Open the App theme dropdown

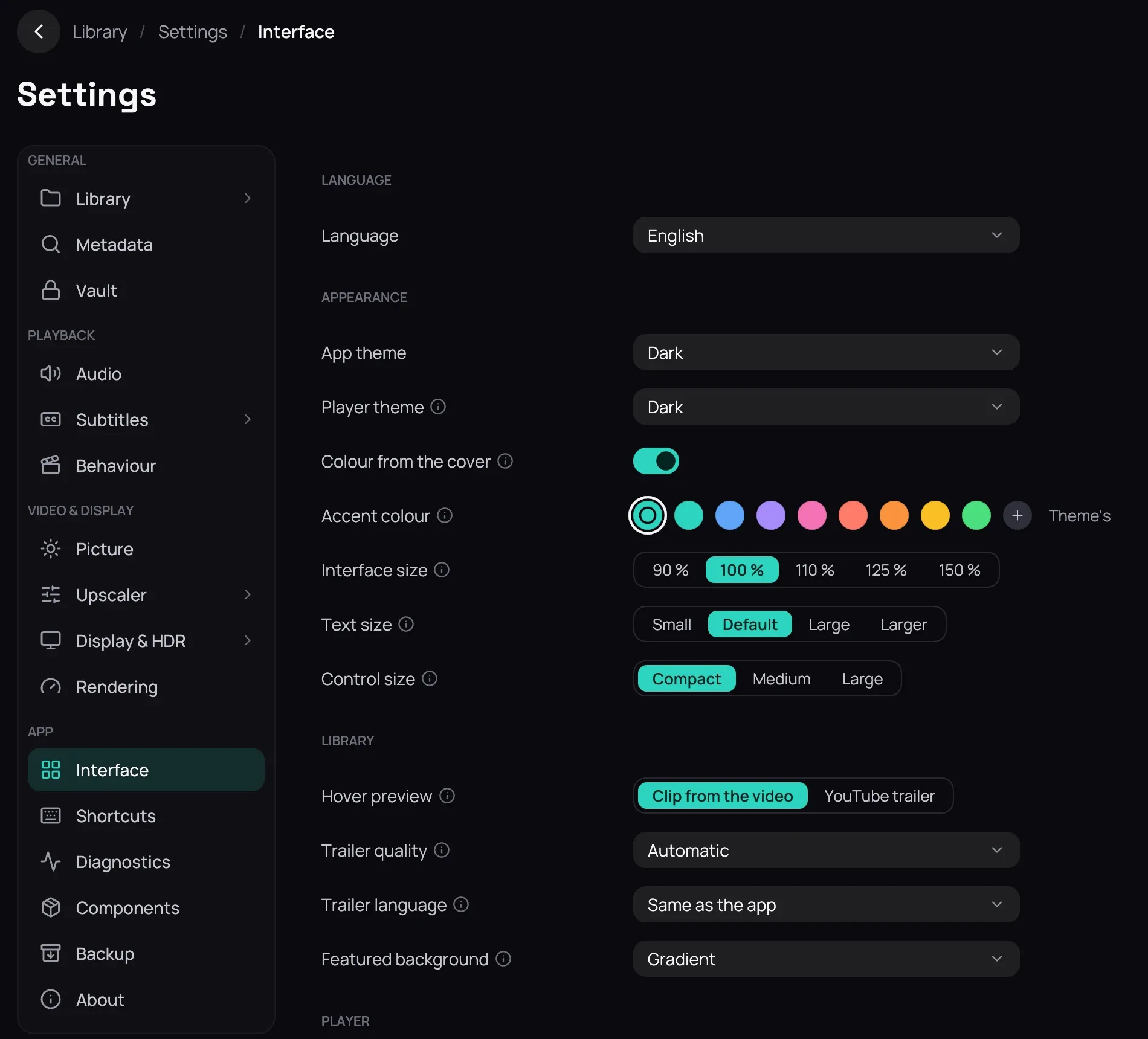pyautogui.click(x=826, y=352)
